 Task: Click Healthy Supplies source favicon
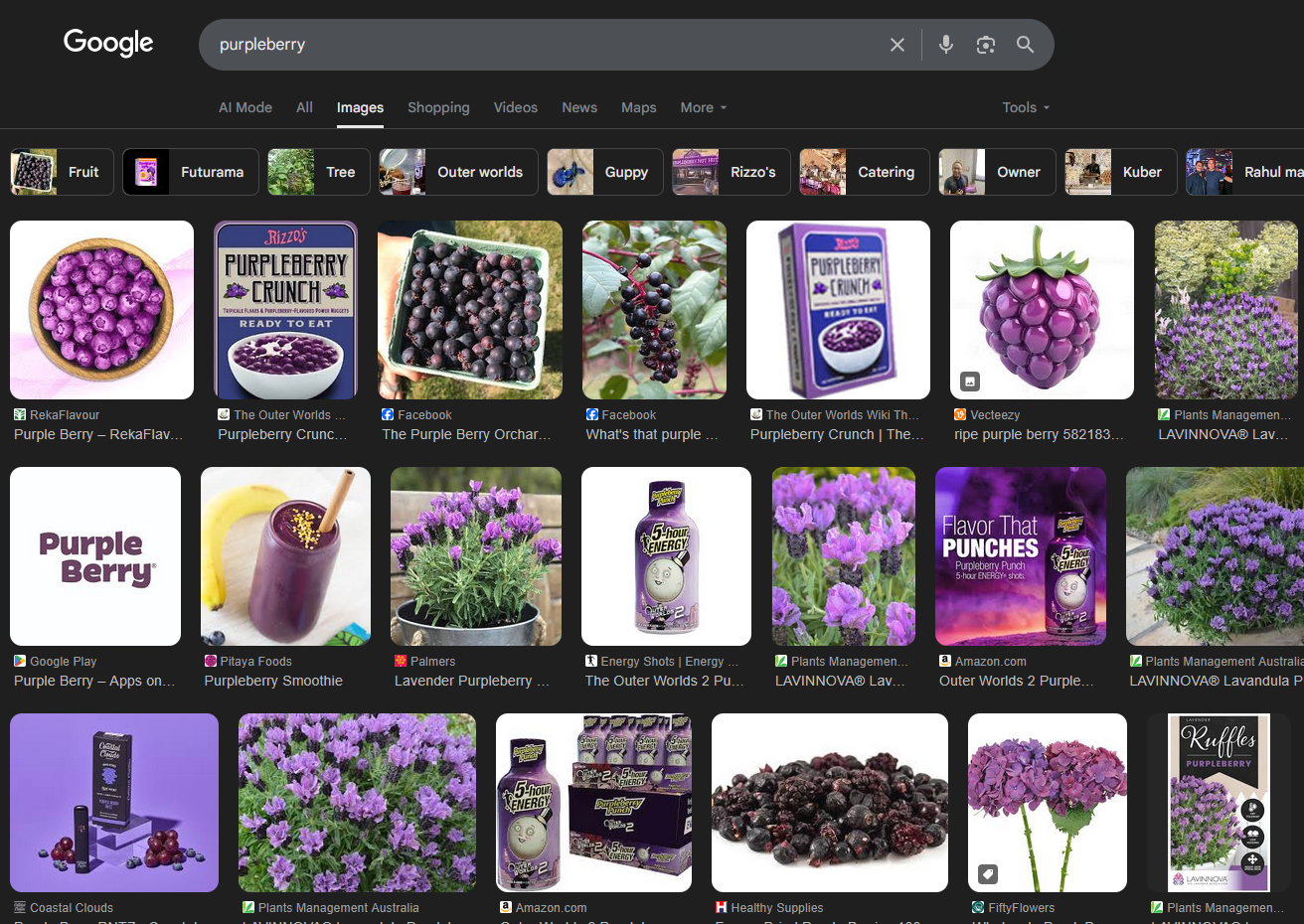[x=722, y=907]
